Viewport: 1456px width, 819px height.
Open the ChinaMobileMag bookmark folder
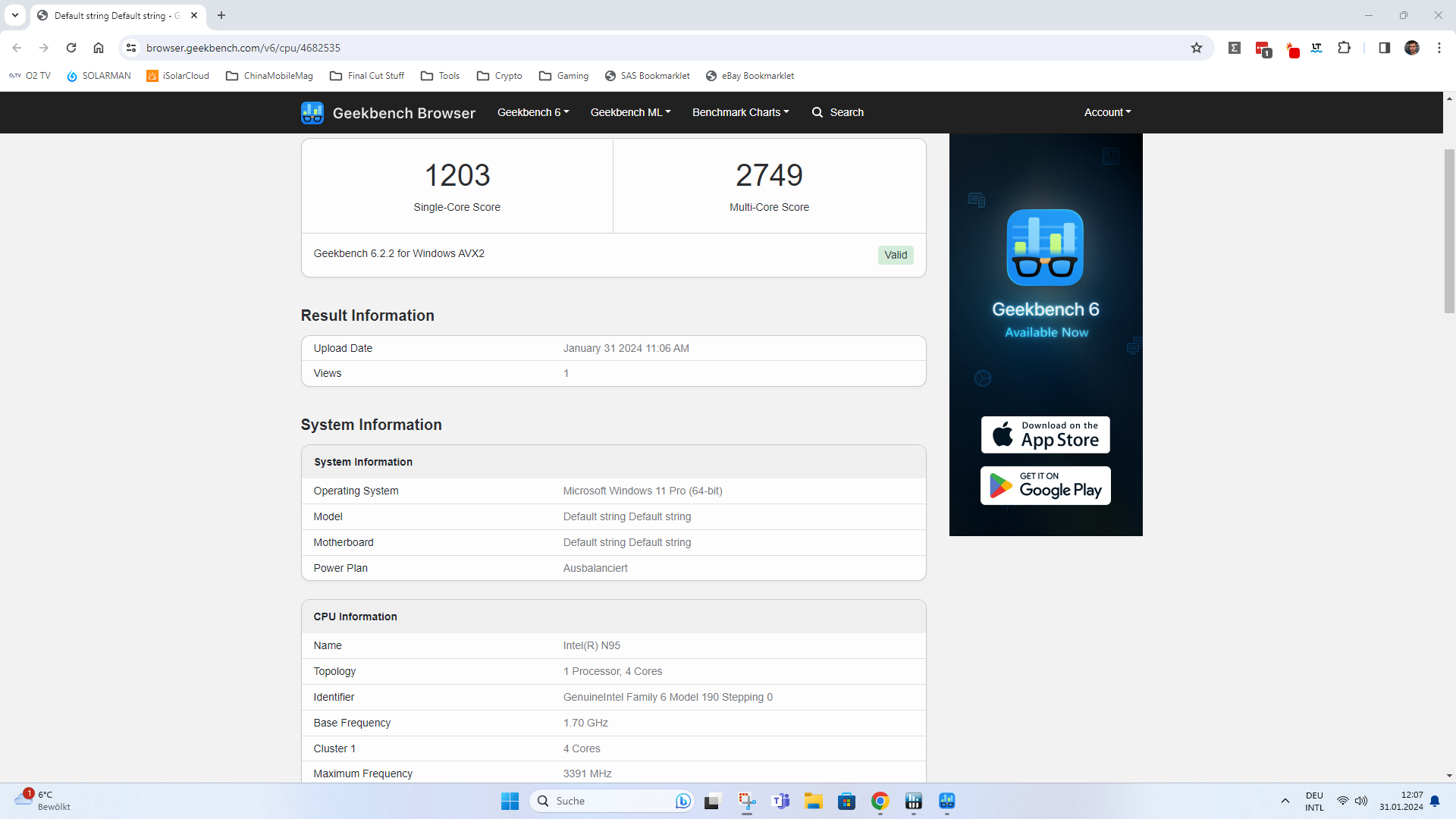(x=269, y=76)
